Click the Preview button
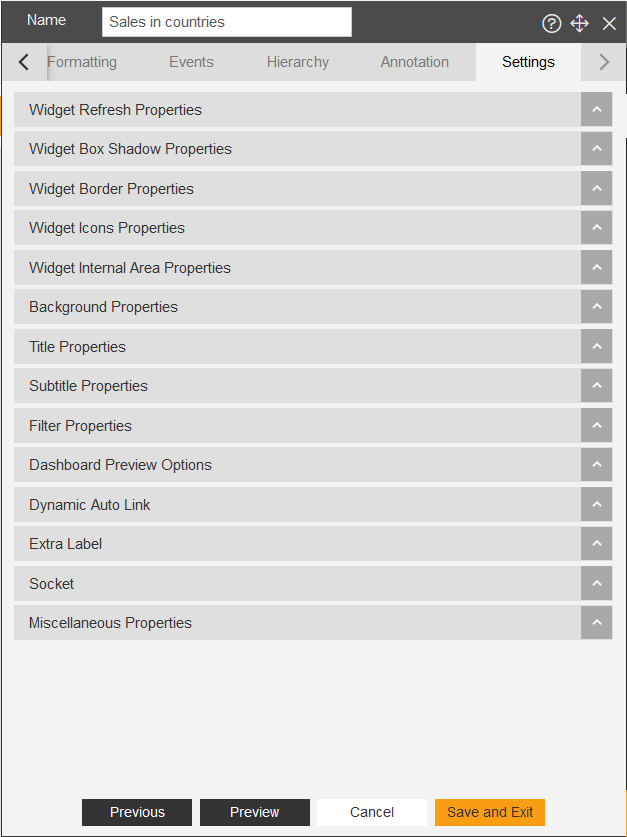This screenshot has width=627, height=837. pyautogui.click(x=255, y=812)
